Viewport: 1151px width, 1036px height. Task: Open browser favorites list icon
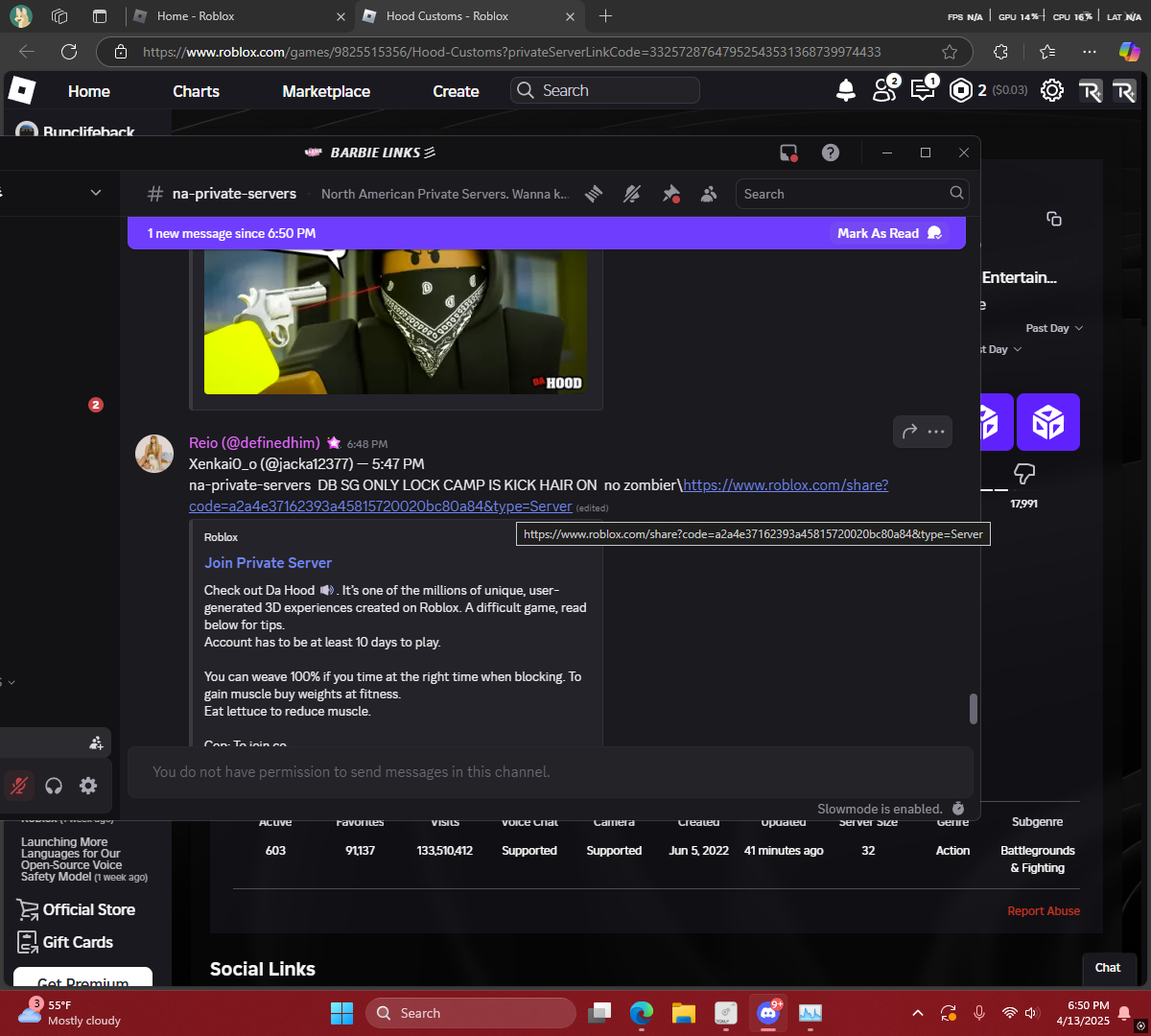[x=1047, y=52]
